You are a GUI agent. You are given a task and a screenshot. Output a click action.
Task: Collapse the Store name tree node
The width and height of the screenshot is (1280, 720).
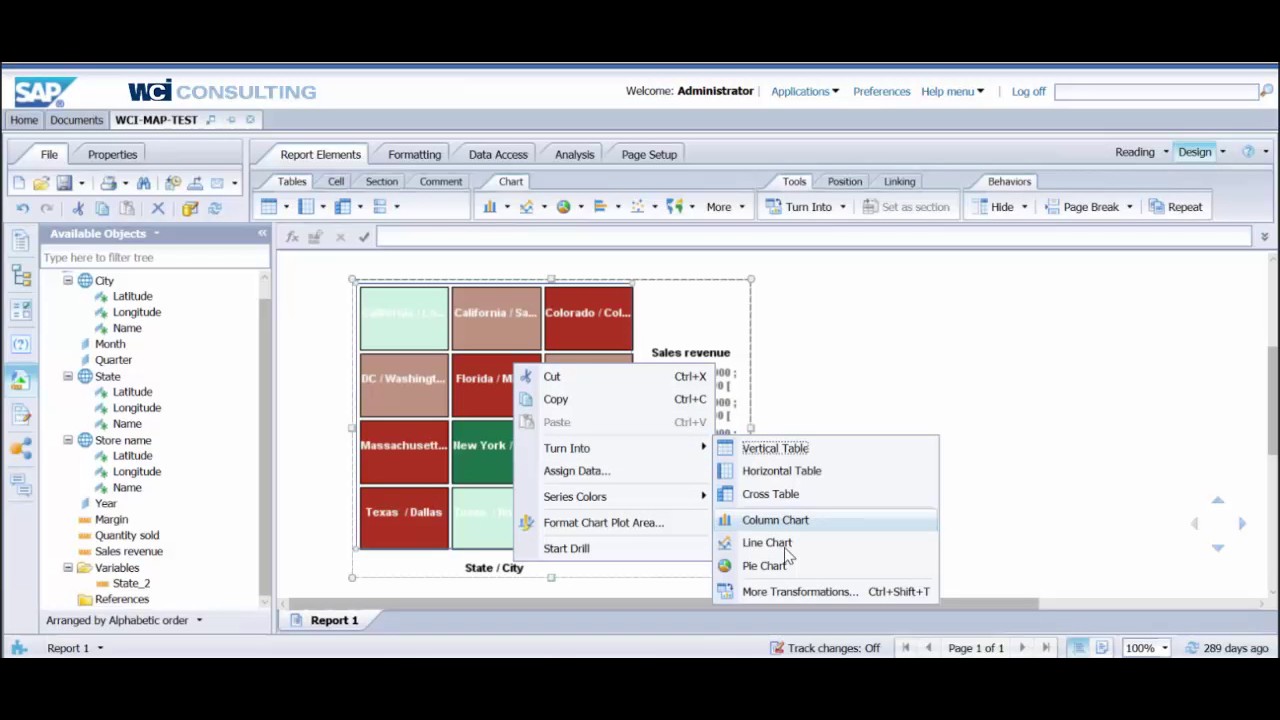(68, 441)
